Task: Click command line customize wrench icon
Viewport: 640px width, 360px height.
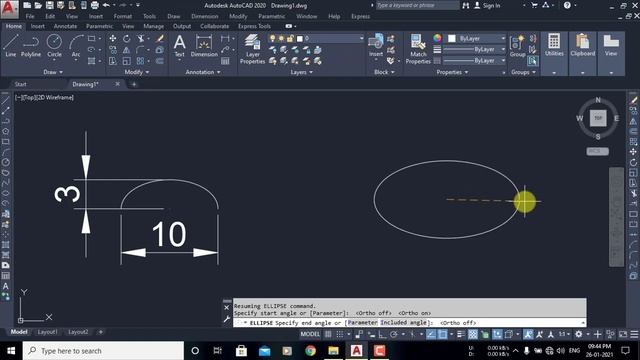Action: [x=227, y=320]
